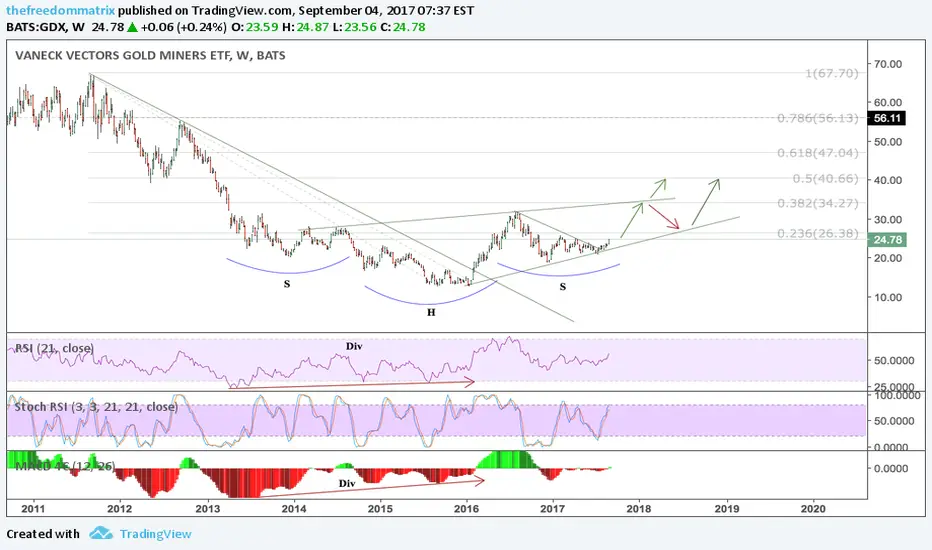932x550 pixels.
Task: Click the Div label in the RSI pane
Action: coord(354,346)
